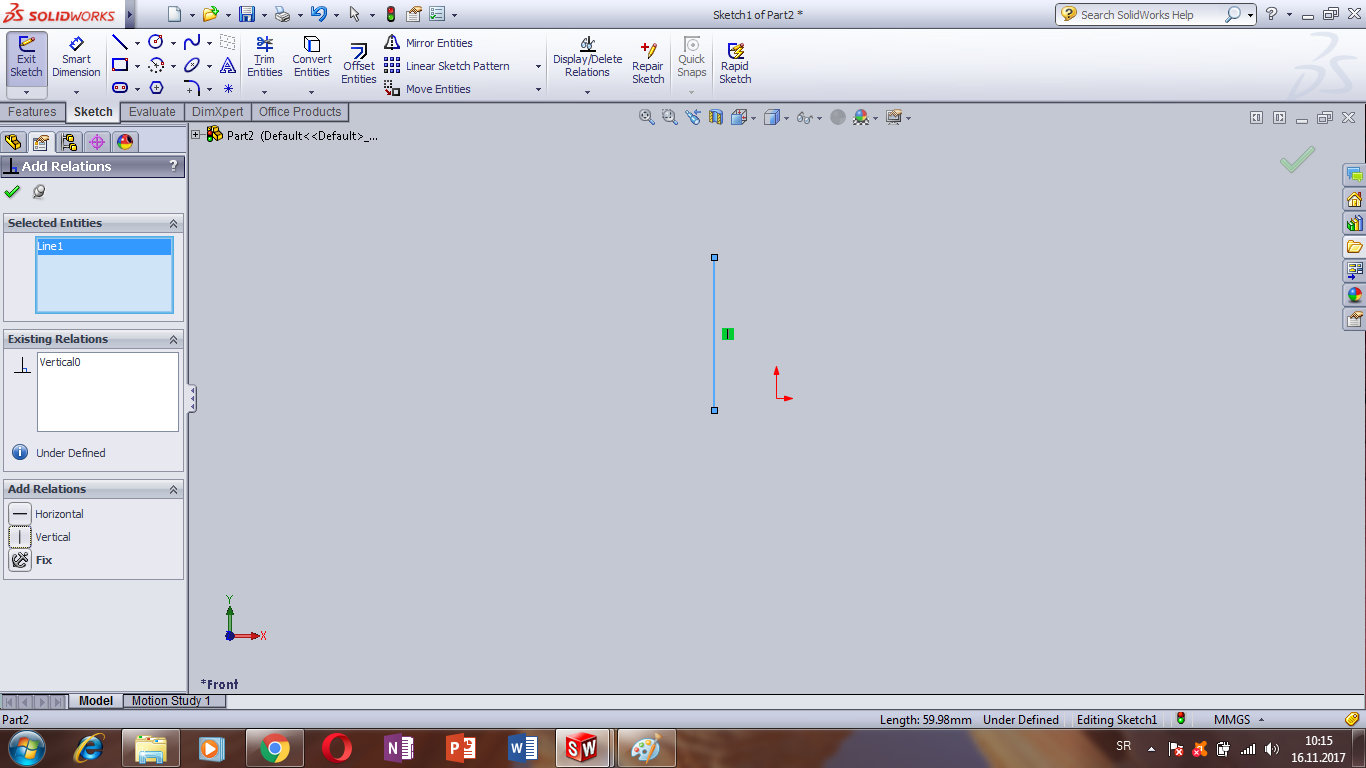Click the Offset Entities tool
Screen dimensions: 1366x768
click(x=359, y=63)
